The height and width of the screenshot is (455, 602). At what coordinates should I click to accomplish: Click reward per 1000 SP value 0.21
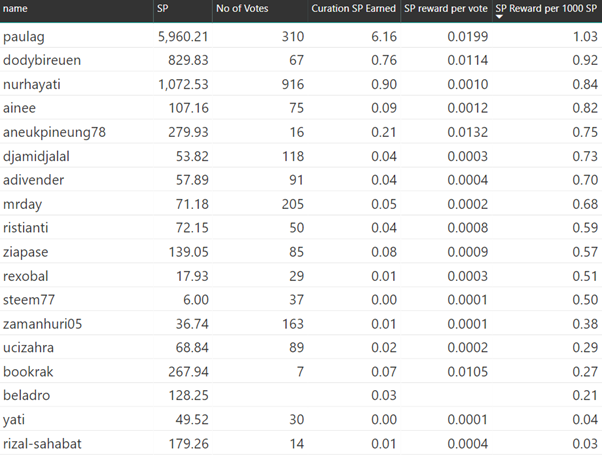pos(585,395)
